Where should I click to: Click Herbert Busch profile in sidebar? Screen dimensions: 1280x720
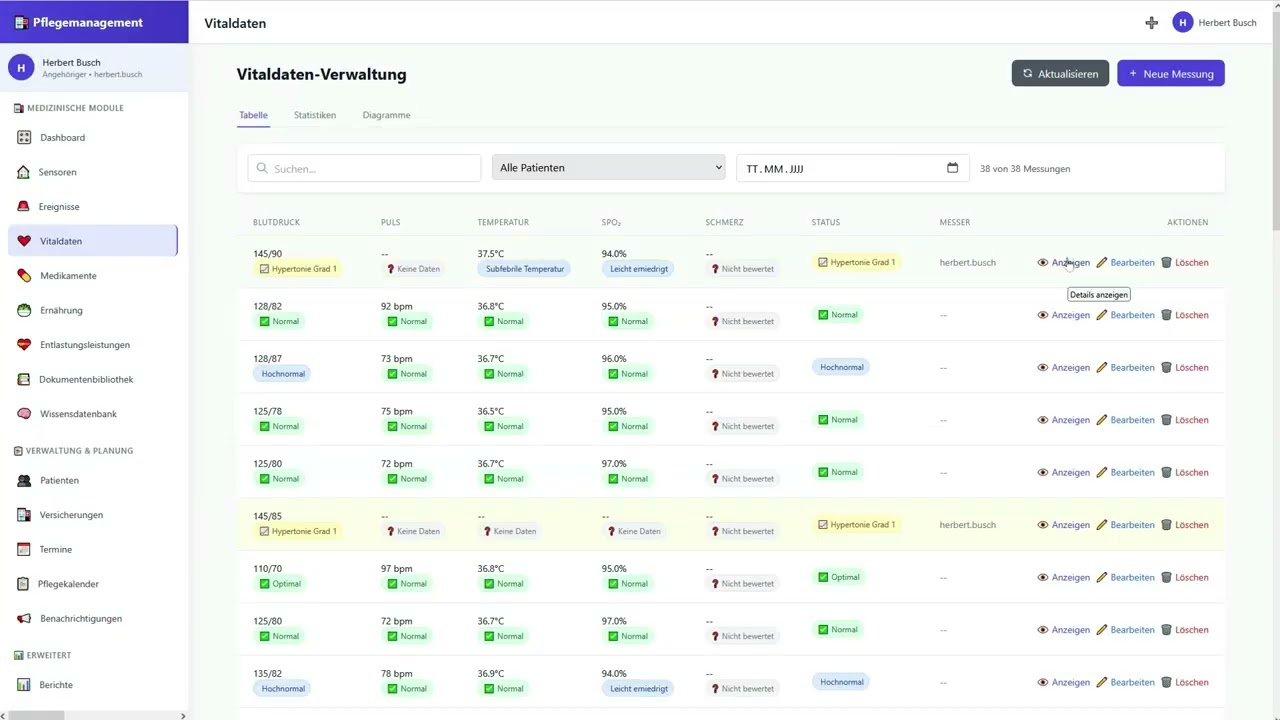click(94, 68)
